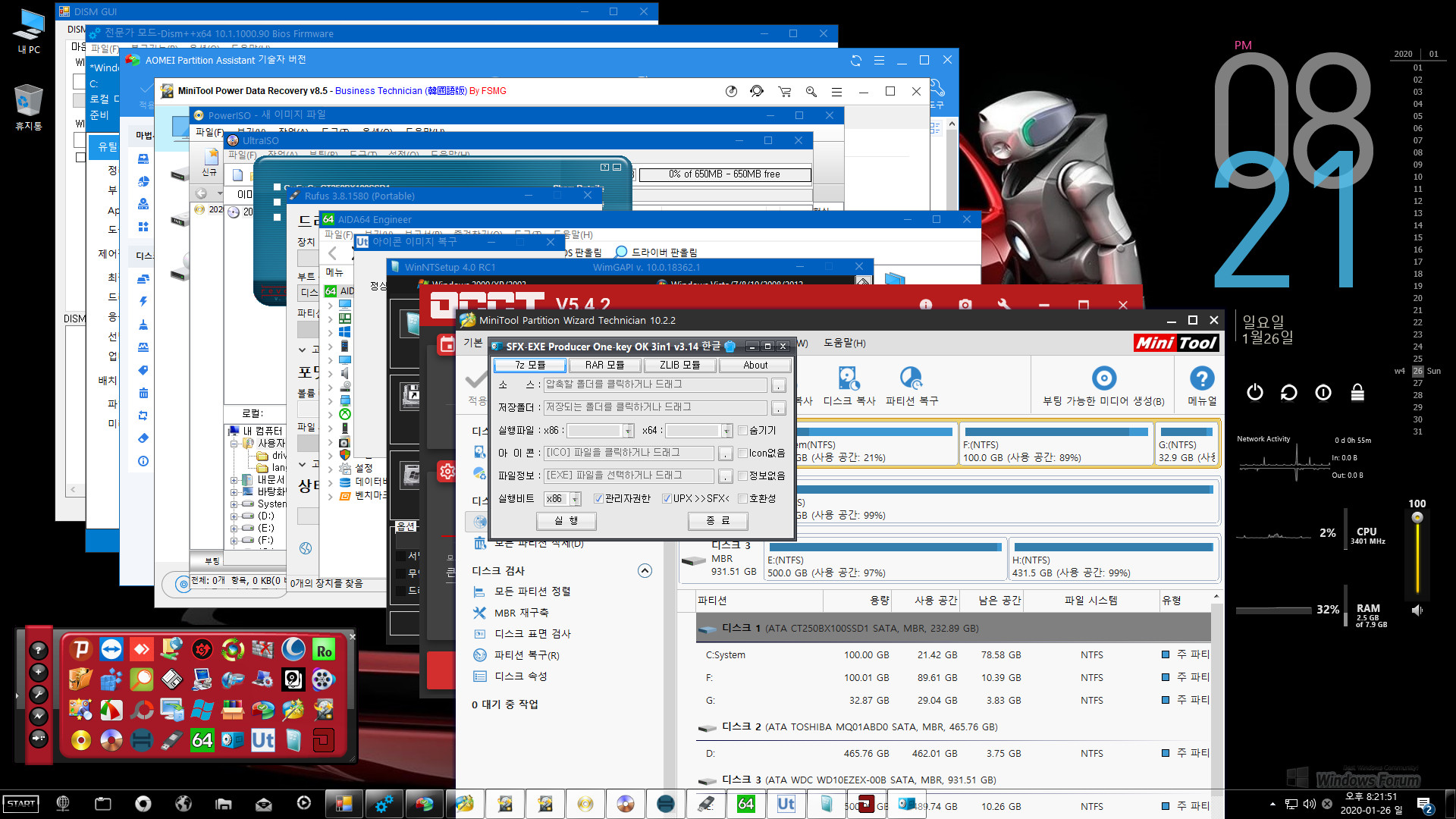This screenshot has width=1456, height=819.
Task: Open Glary Utilities moon icon in dock
Action: (293, 649)
